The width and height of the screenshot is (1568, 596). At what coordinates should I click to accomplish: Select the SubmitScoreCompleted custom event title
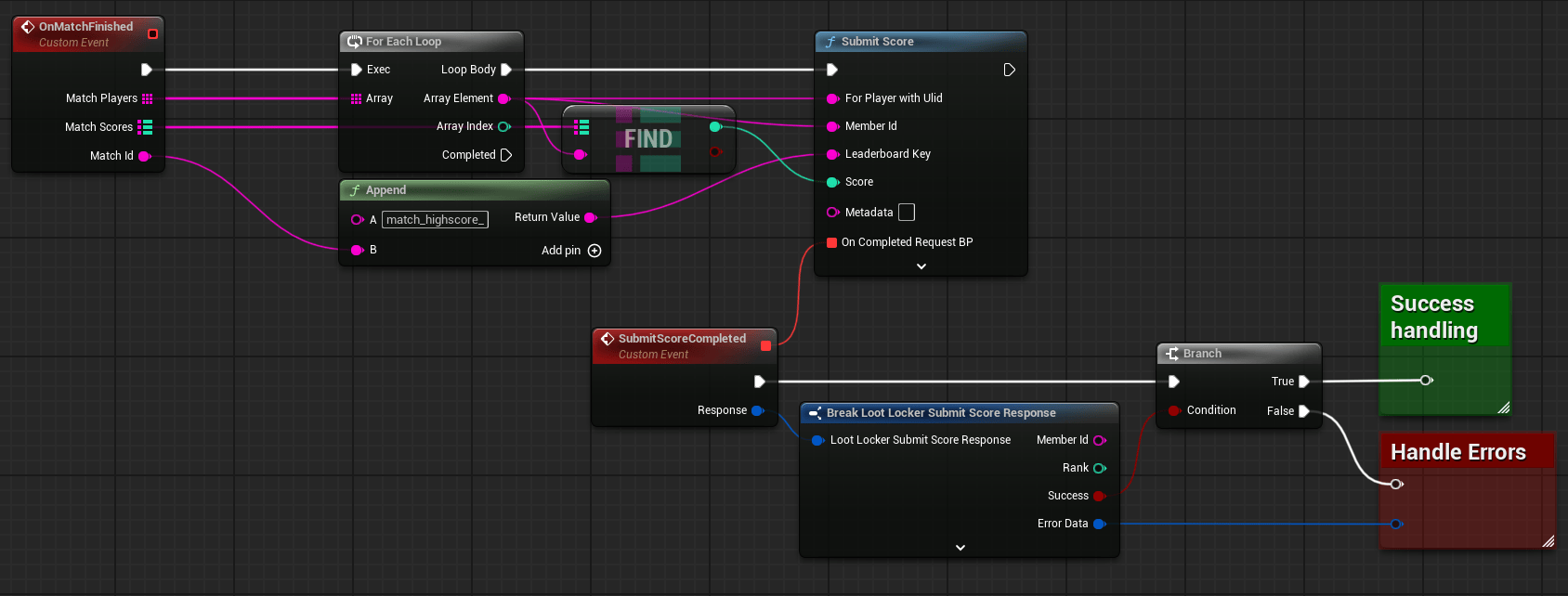[682, 339]
